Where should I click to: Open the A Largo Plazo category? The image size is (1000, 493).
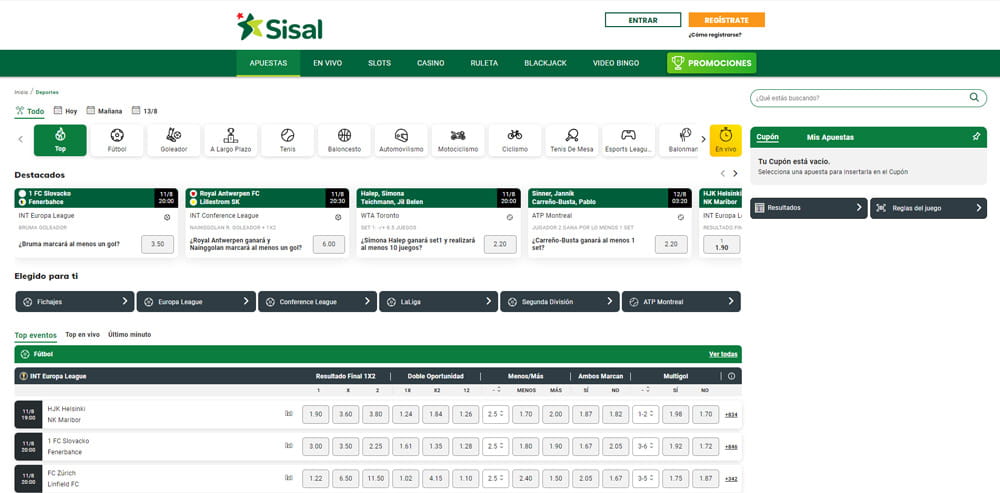pyautogui.click(x=231, y=140)
